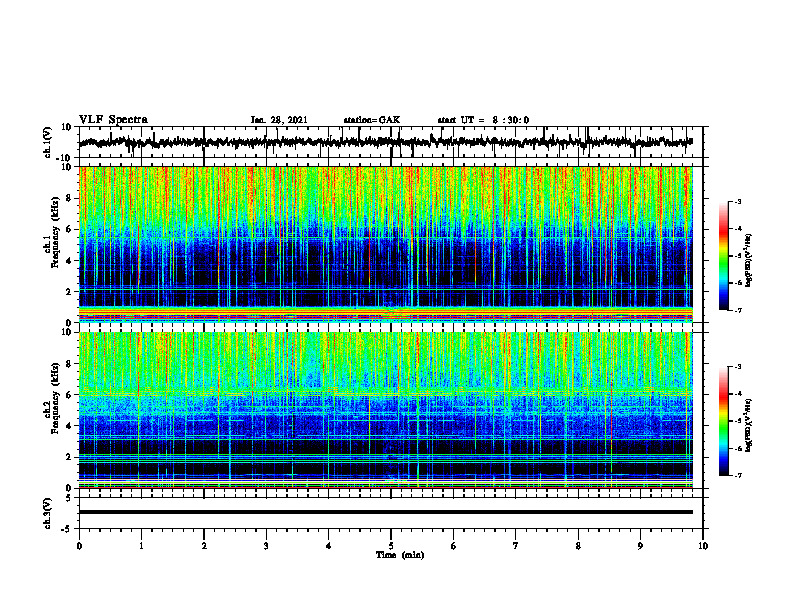Viewport: 792px width, 612px height.
Task: Click the "VLF Spectra" plot title
Action: pyautogui.click(x=113, y=120)
